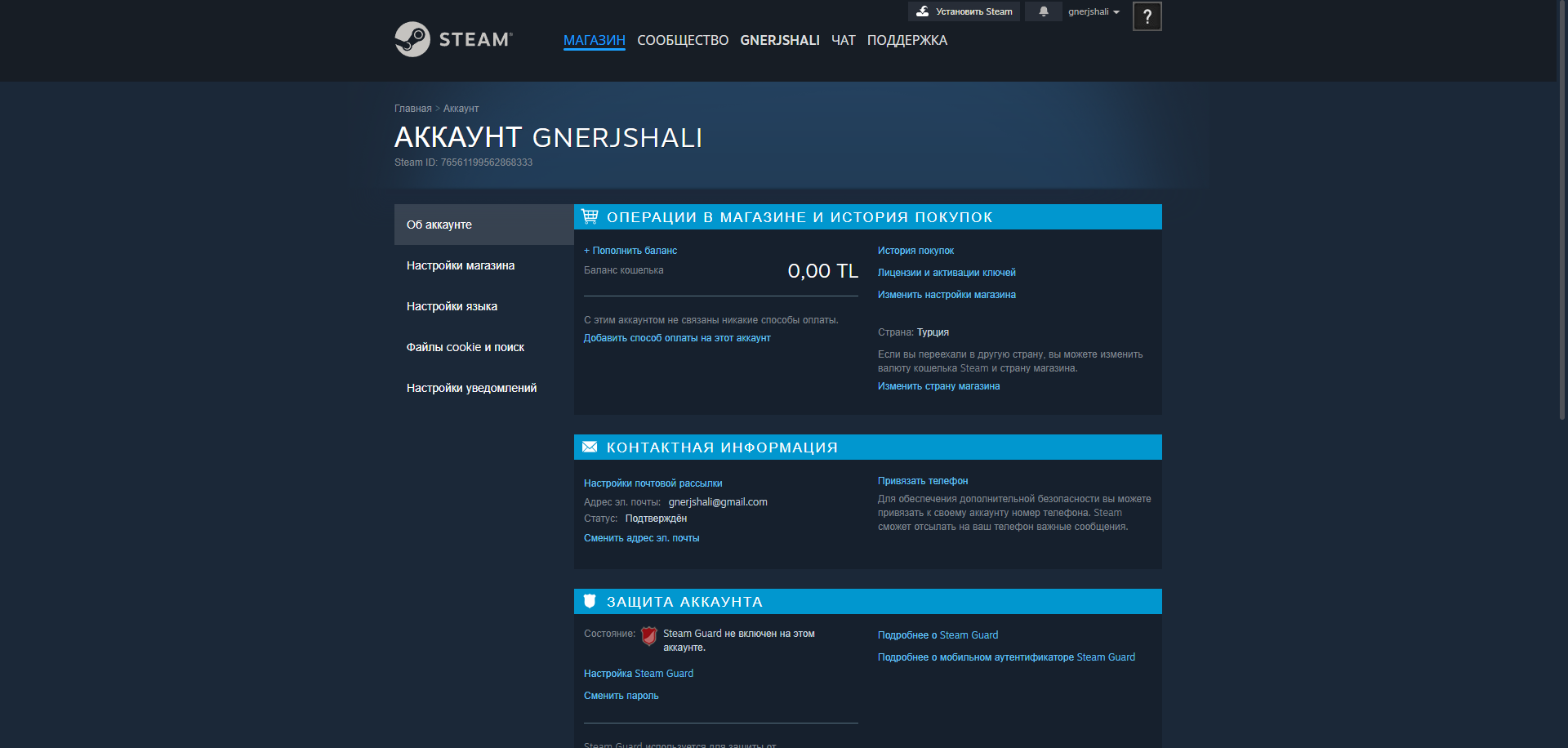Viewport: 1568px width, 748px height.
Task: Click the Аккаунт breadcrumb link
Action: click(x=461, y=109)
